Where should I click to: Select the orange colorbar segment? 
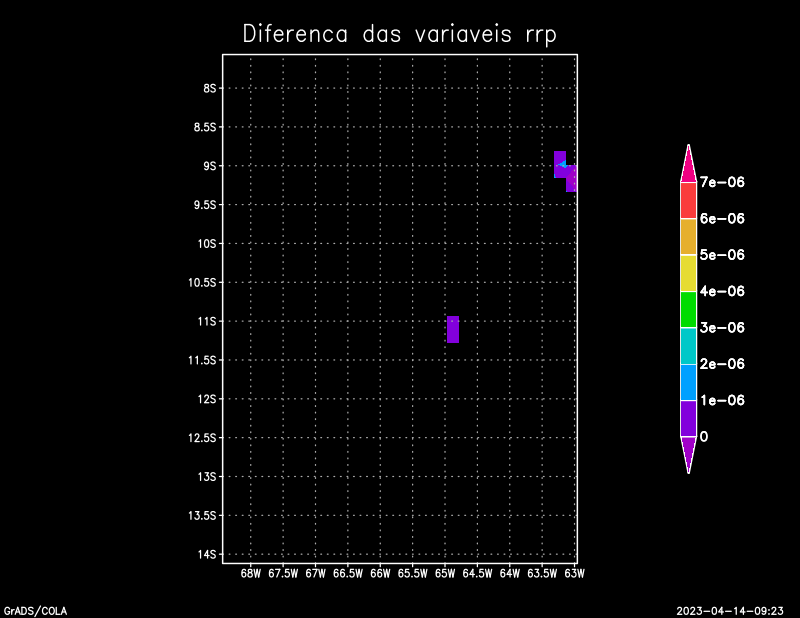point(688,236)
